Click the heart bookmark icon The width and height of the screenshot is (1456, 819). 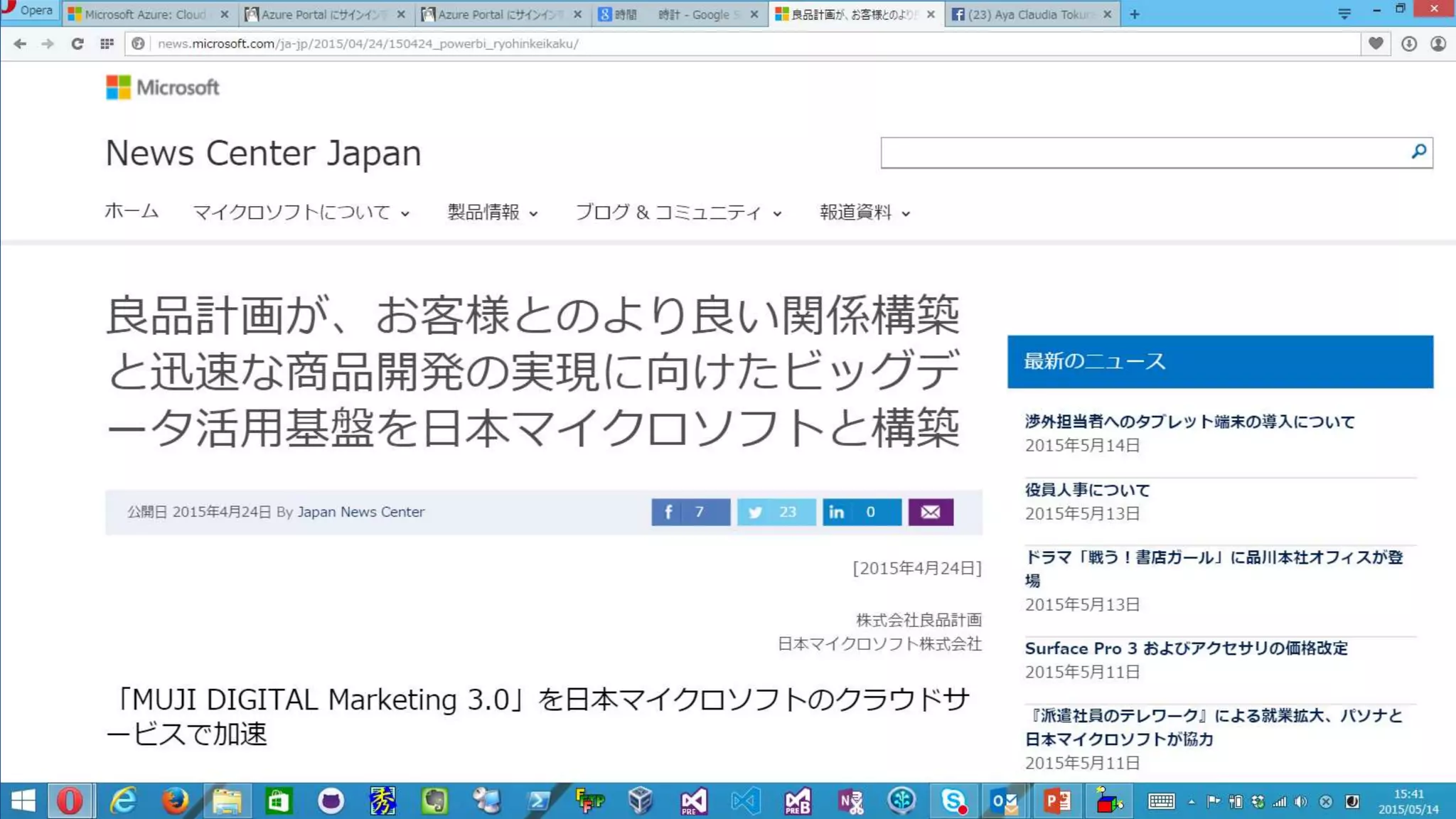click(1376, 44)
